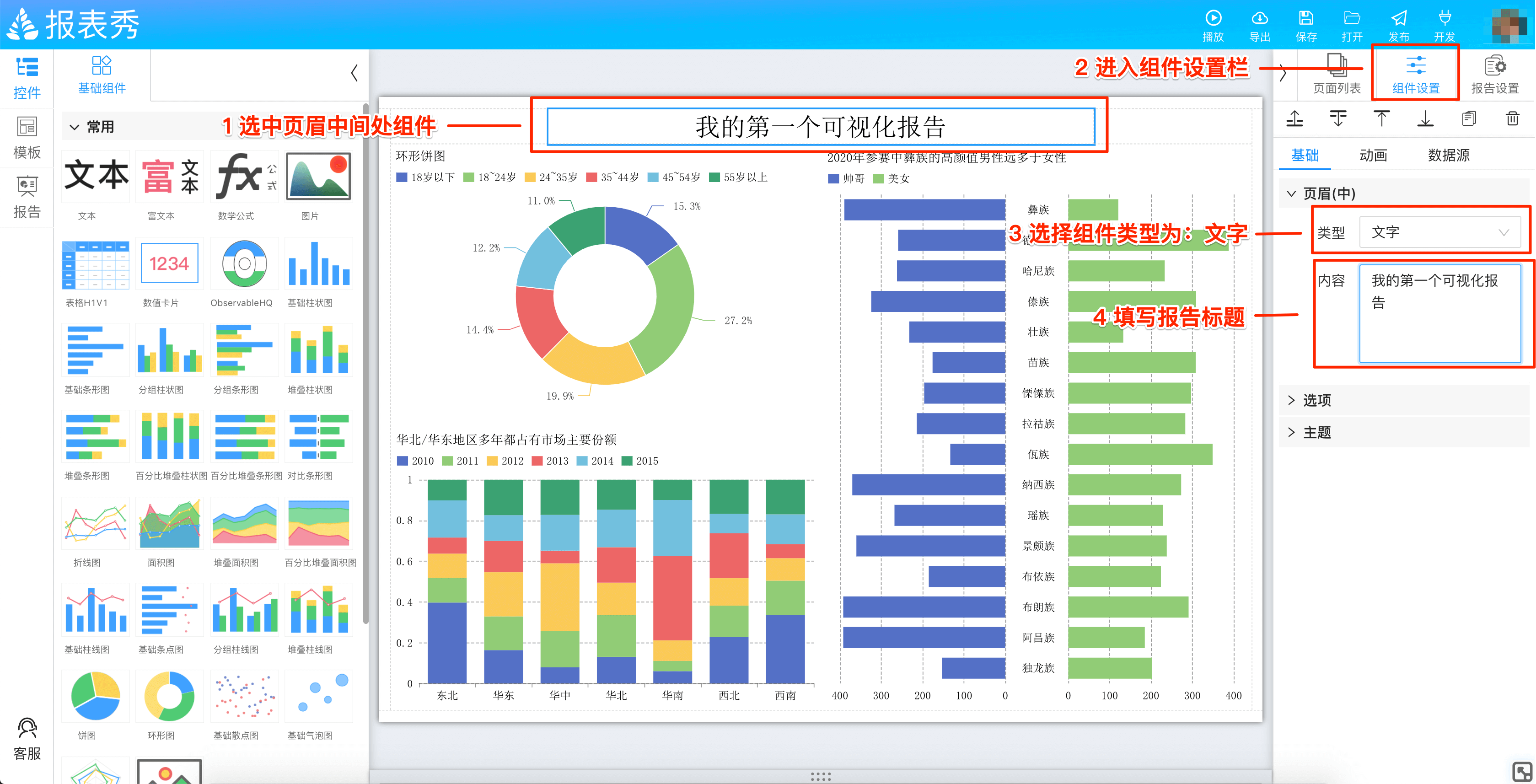
Task: Switch to the 数据源 tab
Action: click(1448, 155)
